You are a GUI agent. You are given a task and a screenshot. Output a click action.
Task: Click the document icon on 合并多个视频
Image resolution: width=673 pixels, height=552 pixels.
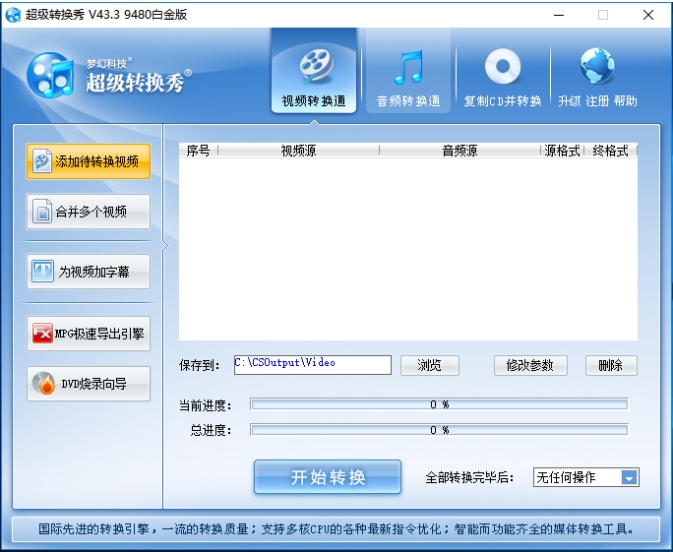(42, 211)
